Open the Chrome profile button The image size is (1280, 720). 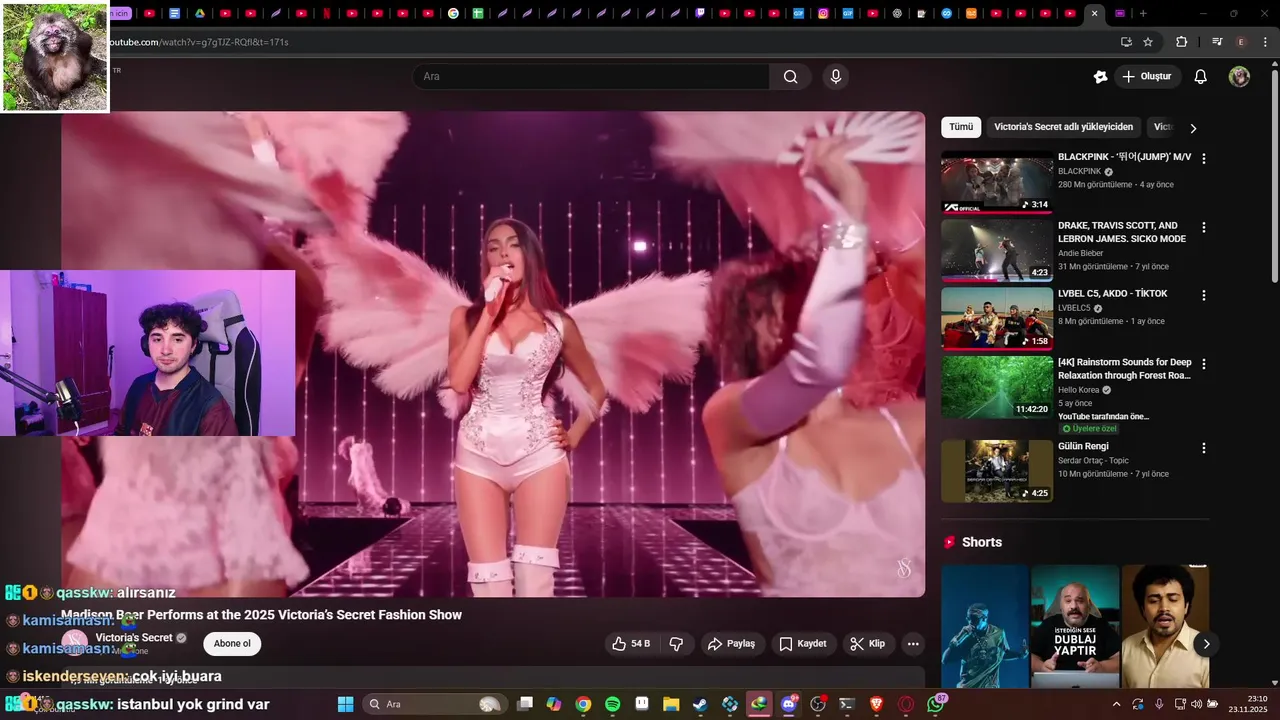pyautogui.click(x=1242, y=42)
